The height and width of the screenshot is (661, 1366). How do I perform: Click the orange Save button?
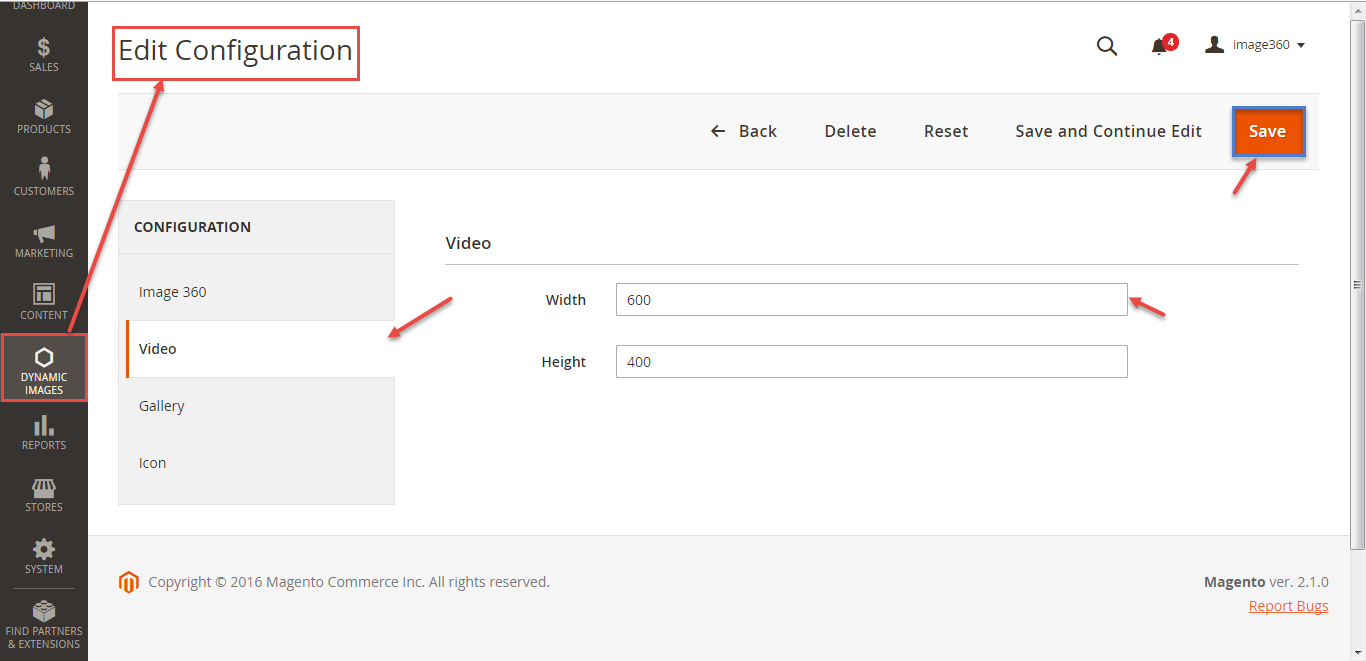coord(1267,131)
